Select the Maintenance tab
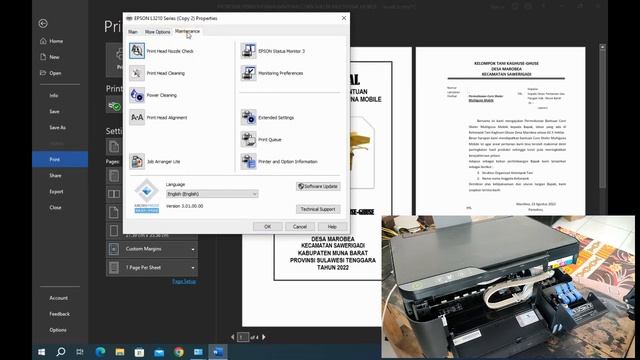640x360 pixels. pyautogui.click(x=187, y=31)
